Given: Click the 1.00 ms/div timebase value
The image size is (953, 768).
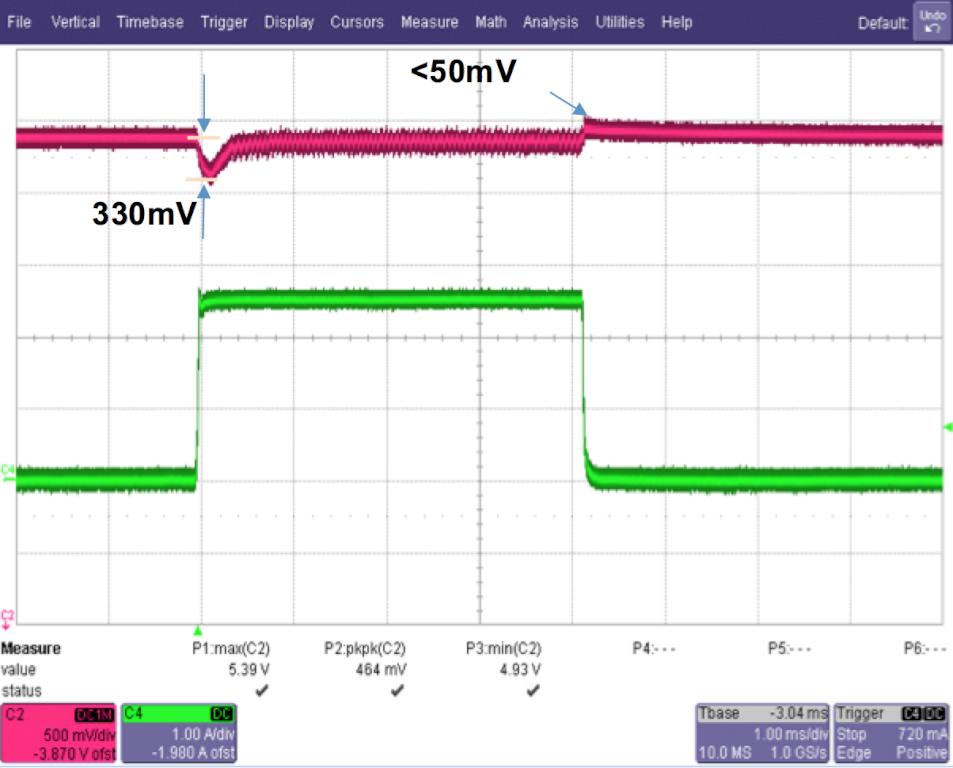Looking at the screenshot, I should click(791, 734).
